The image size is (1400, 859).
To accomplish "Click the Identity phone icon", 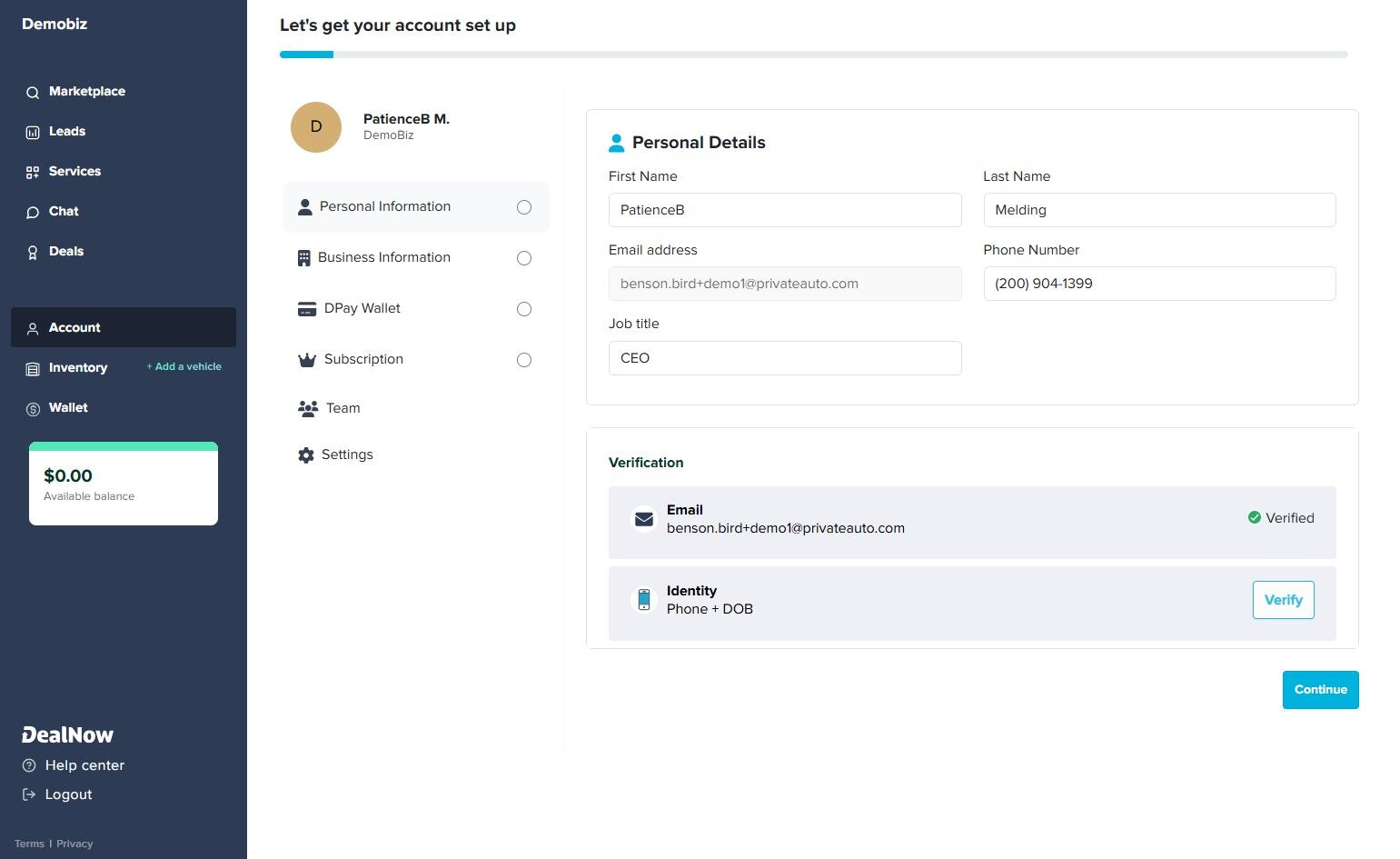I will [644, 600].
